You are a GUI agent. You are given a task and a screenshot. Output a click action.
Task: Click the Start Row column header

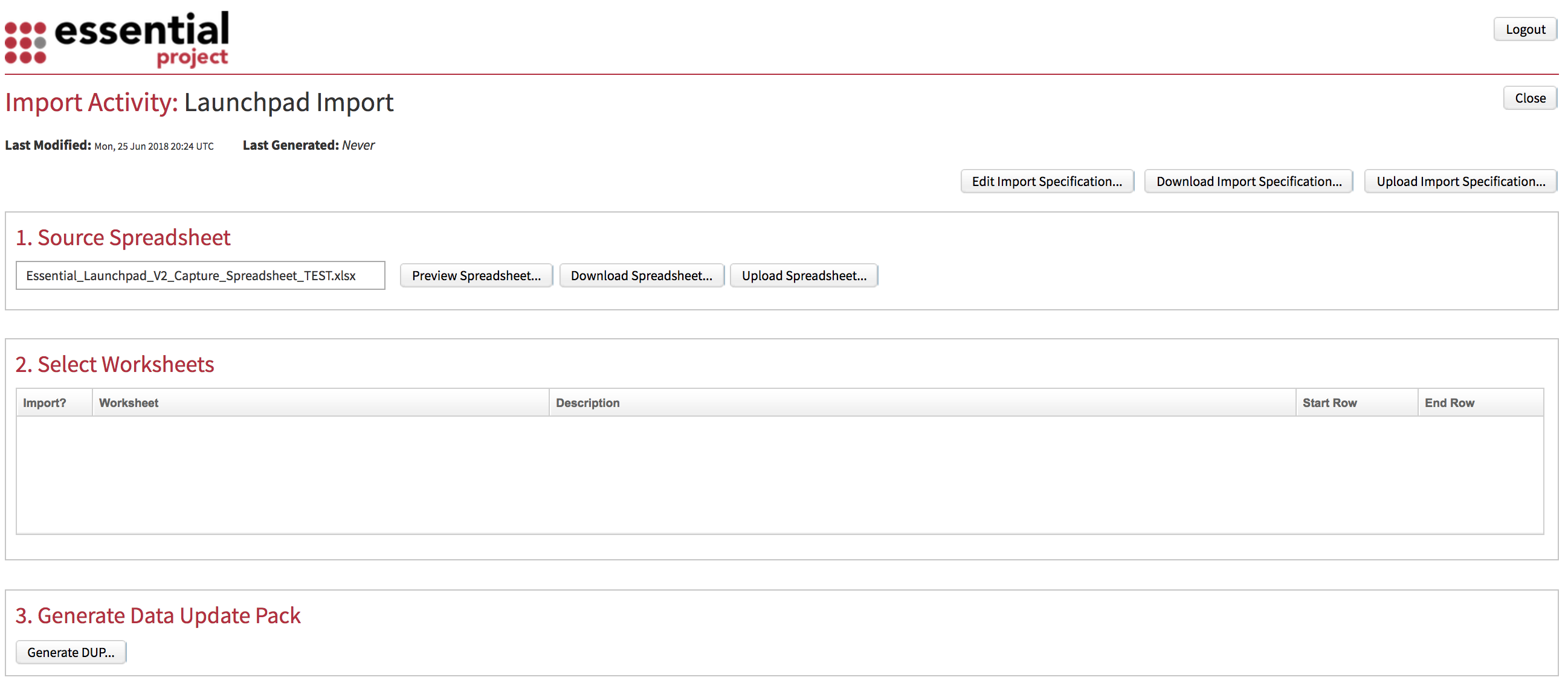(x=1357, y=403)
